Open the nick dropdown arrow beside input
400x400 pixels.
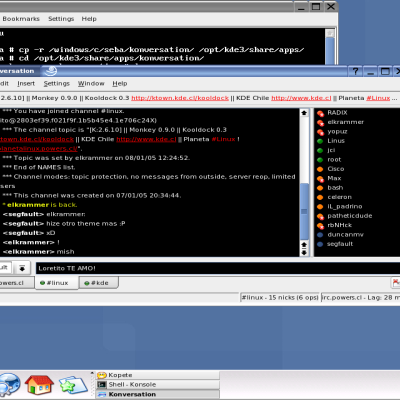point(22,268)
